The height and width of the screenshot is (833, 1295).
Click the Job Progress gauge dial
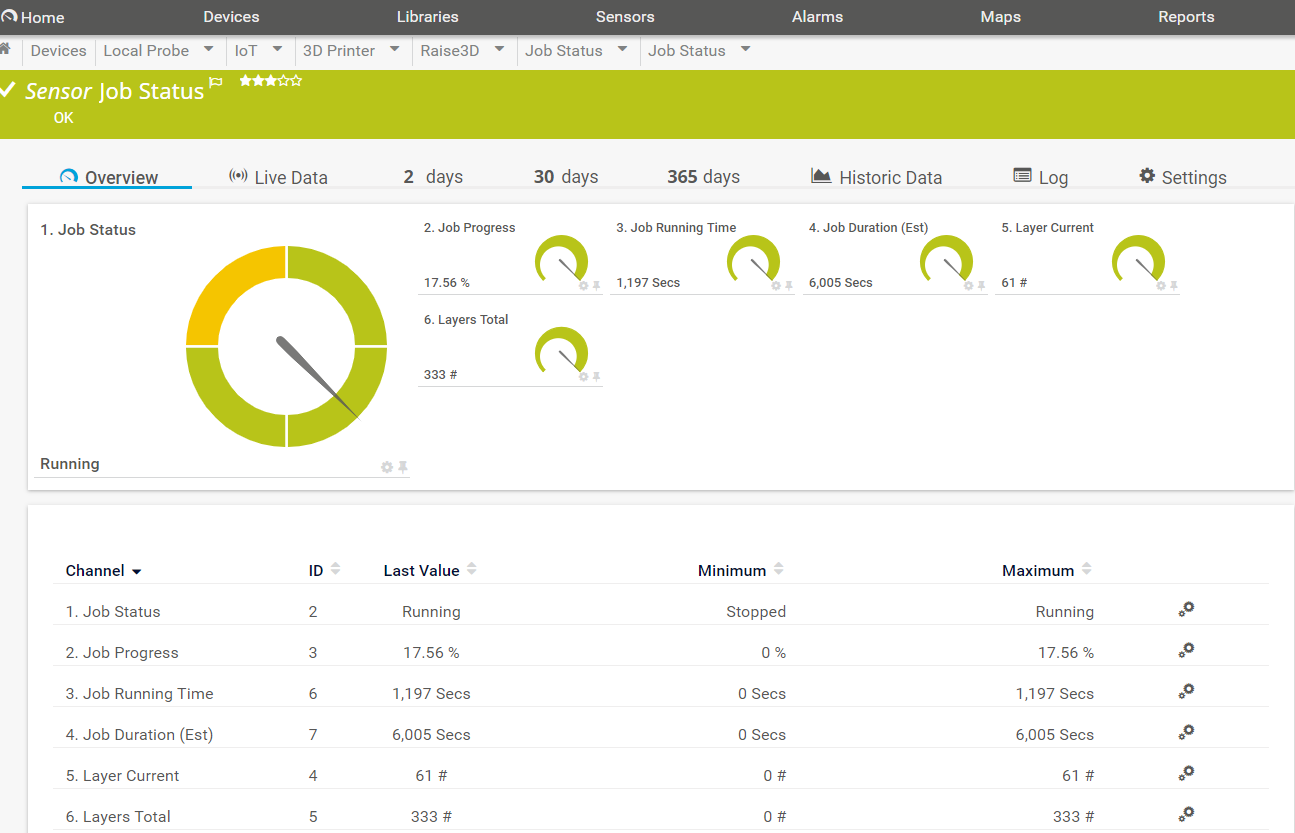pyautogui.click(x=562, y=260)
